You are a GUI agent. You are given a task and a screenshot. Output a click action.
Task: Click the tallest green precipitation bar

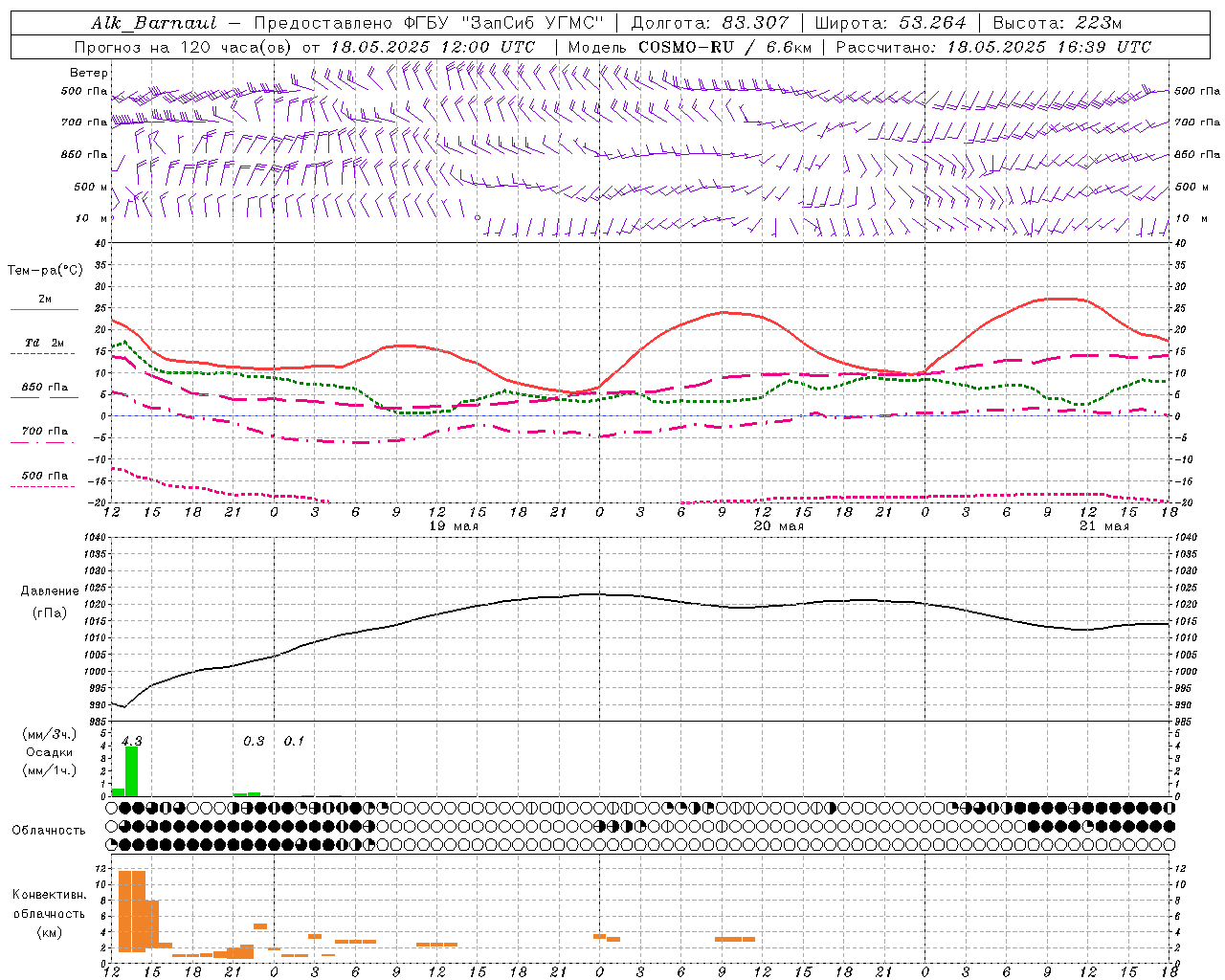[132, 771]
